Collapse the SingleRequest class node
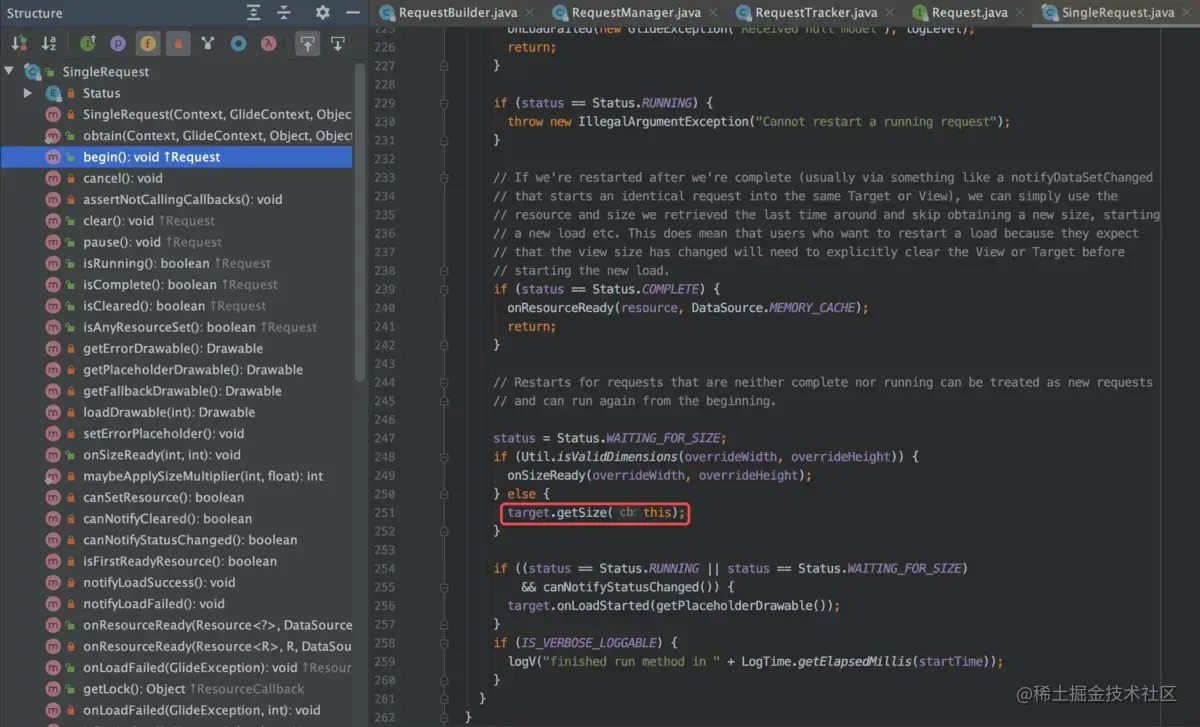 point(10,72)
